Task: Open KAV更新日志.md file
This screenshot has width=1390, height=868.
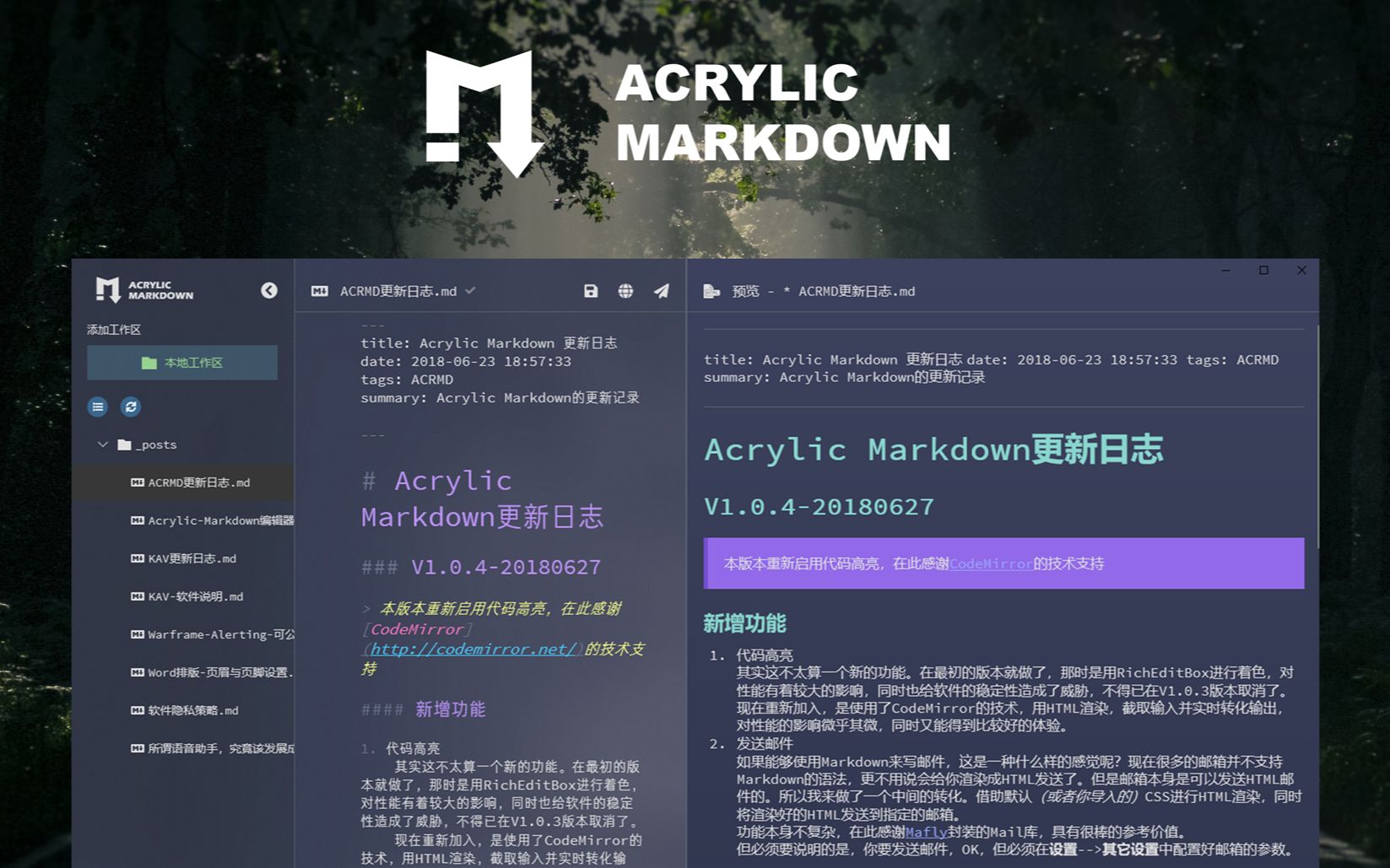Action: [x=183, y=558]
